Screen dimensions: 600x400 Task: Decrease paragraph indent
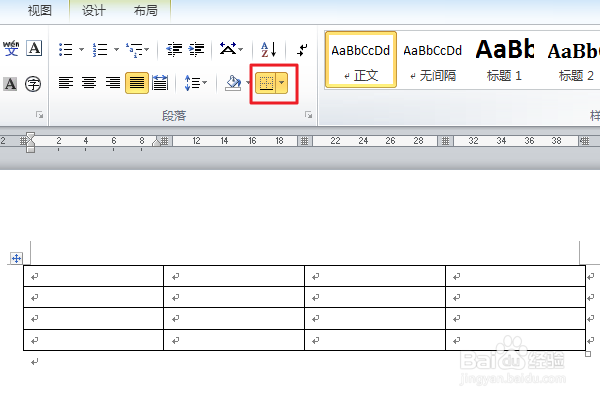tap(174, 49)
